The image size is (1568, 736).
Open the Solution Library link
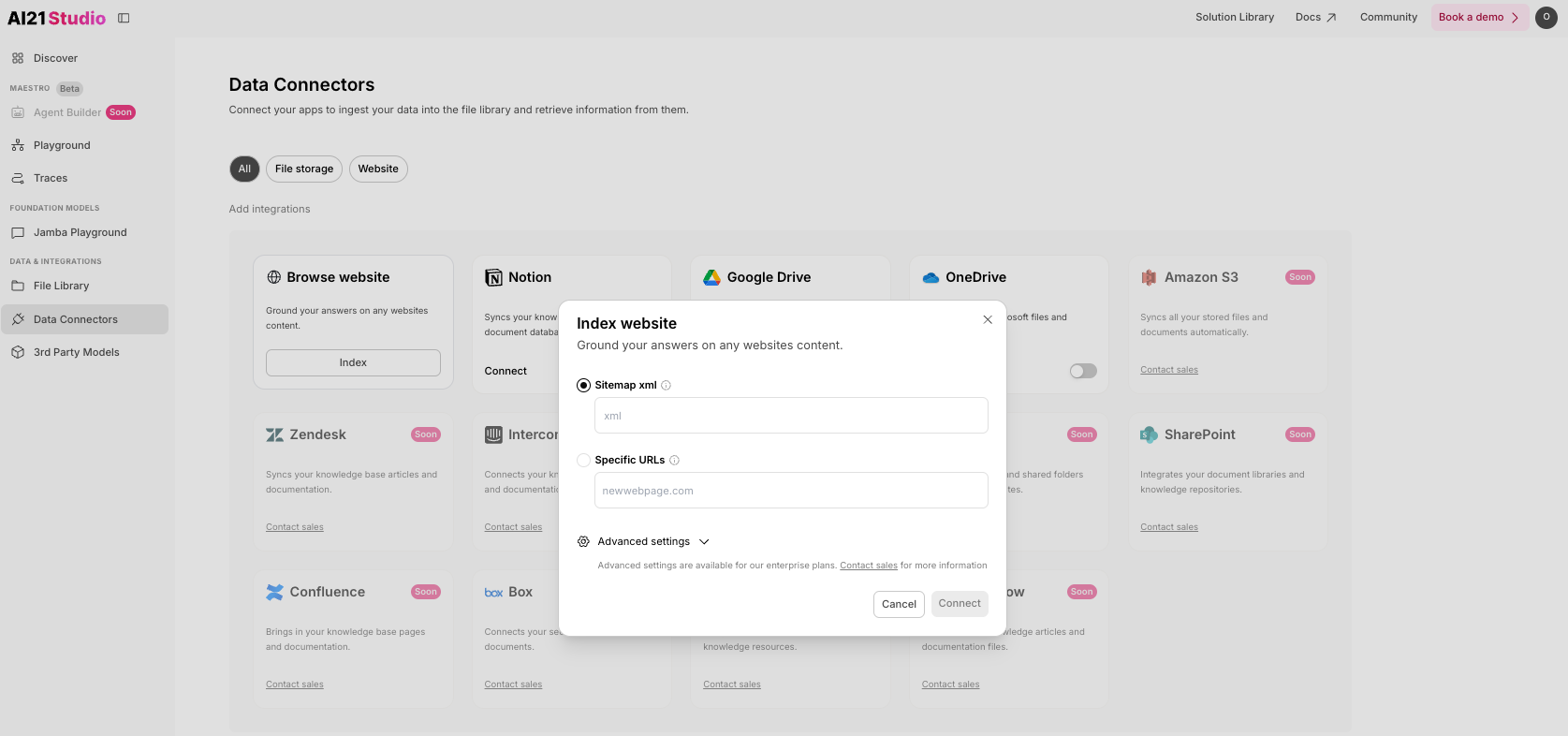coord(1234,17)
